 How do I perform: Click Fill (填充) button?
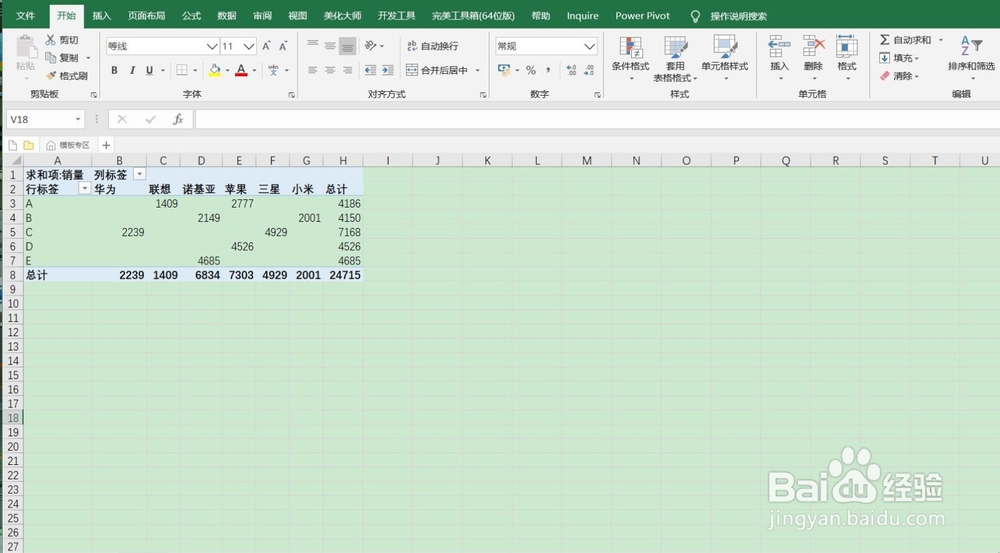[x=899, y=58]
